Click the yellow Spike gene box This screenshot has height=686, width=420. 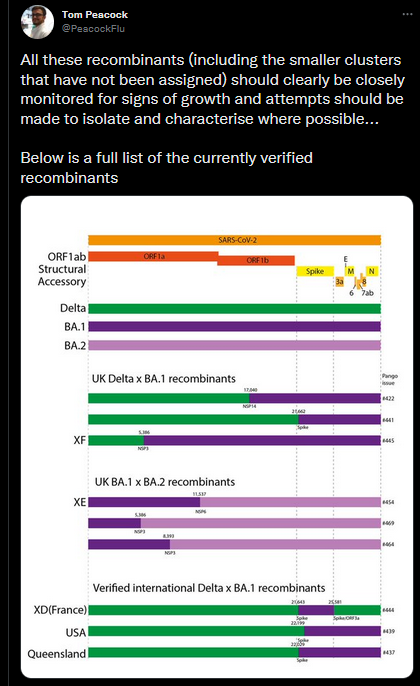coord(315,271)
